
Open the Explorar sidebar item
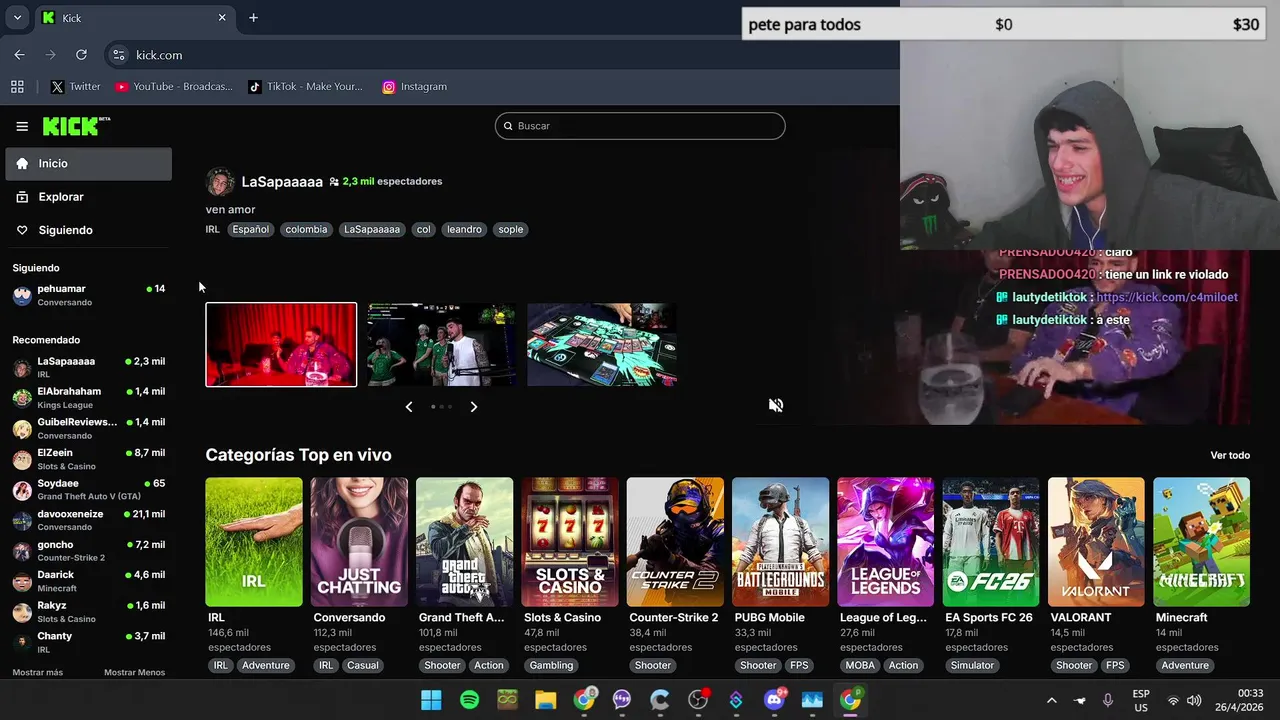[x=89, y=197]
